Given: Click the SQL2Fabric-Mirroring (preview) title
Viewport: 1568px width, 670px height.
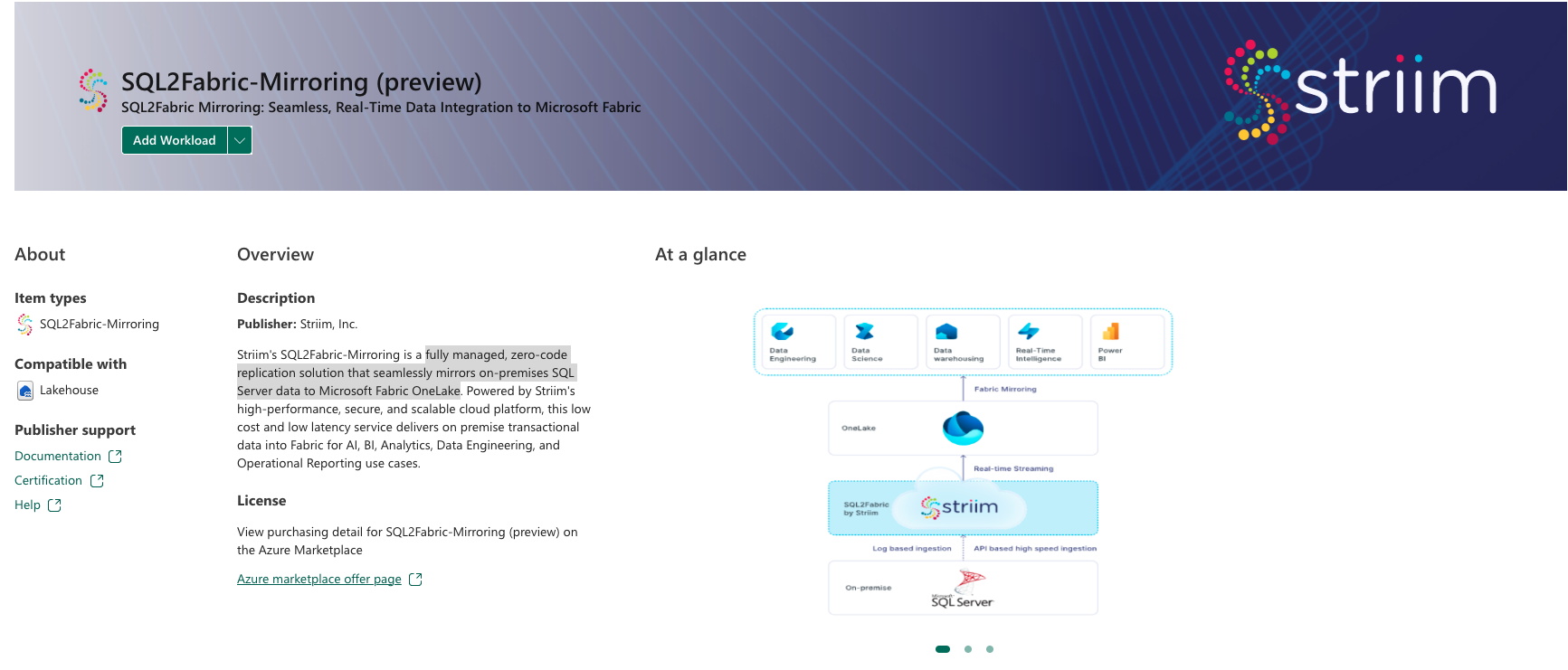Looking at the screenshot, I should tap(301, 82).
